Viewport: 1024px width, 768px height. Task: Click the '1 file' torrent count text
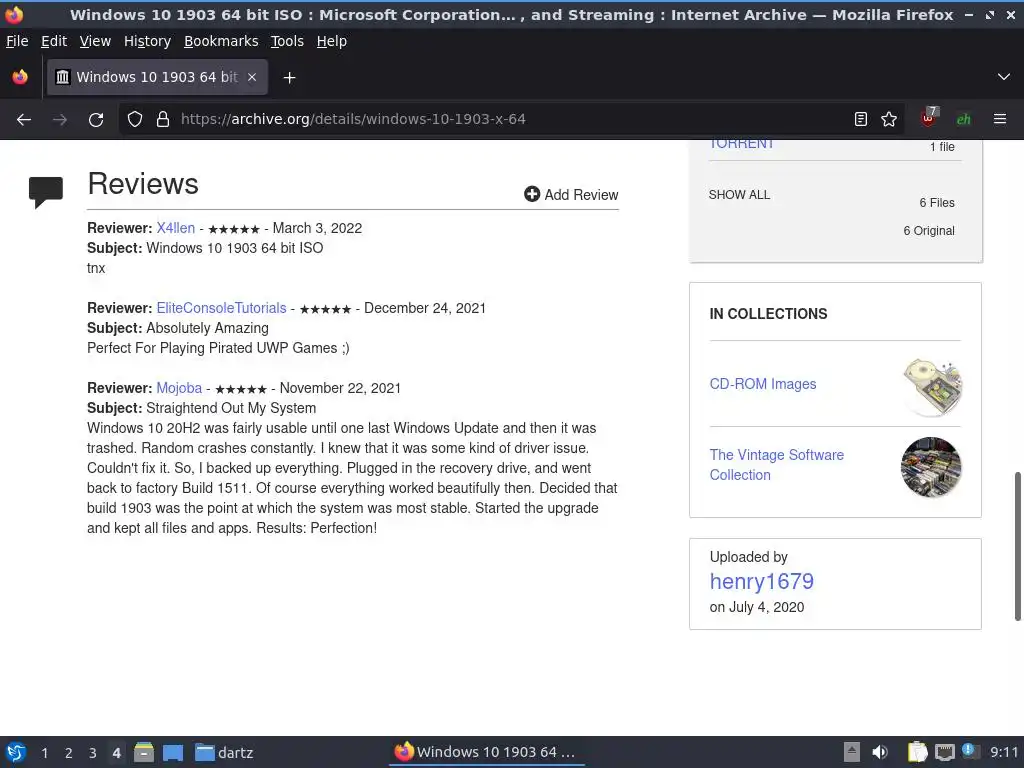942,147
